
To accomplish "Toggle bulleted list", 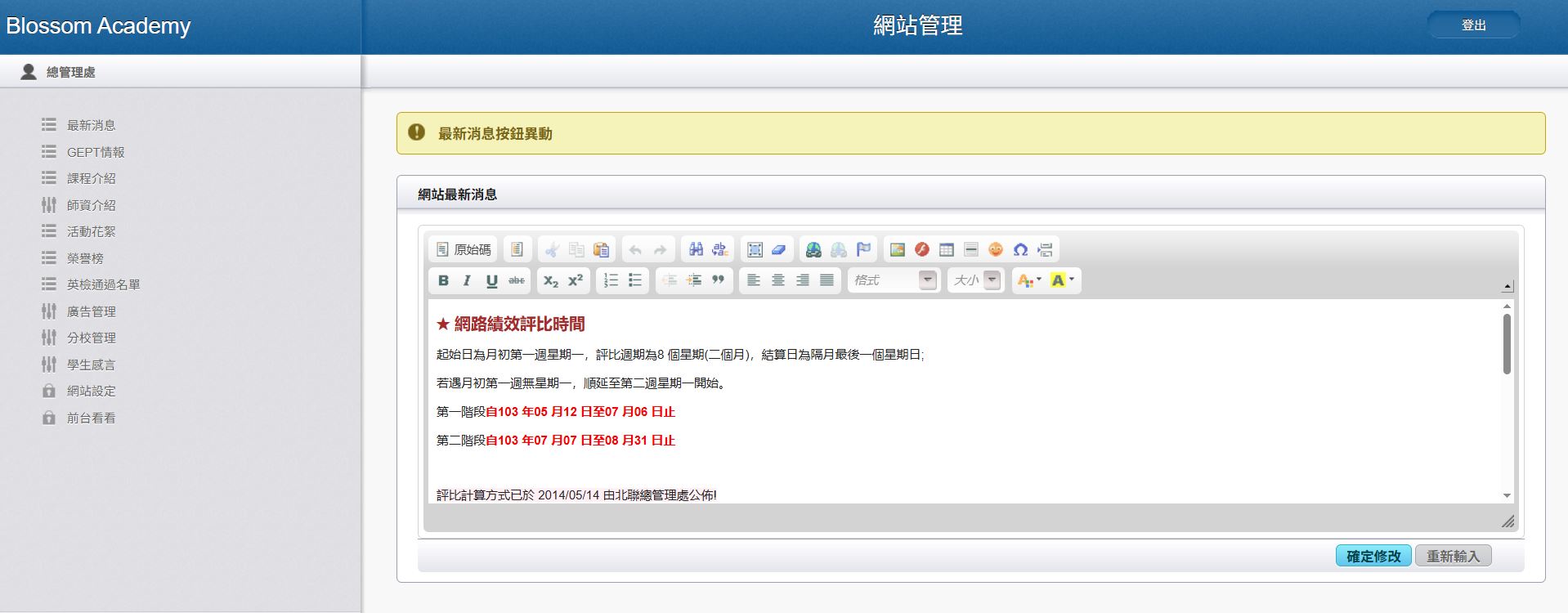I will 635,280.
